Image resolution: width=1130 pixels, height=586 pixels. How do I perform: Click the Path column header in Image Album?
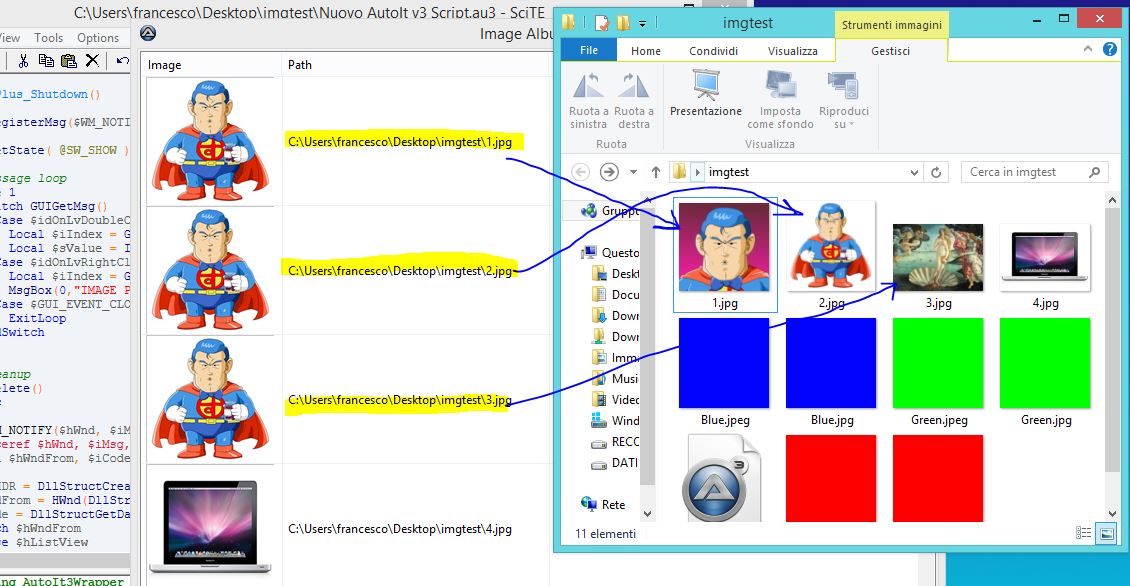pos(416,65)
